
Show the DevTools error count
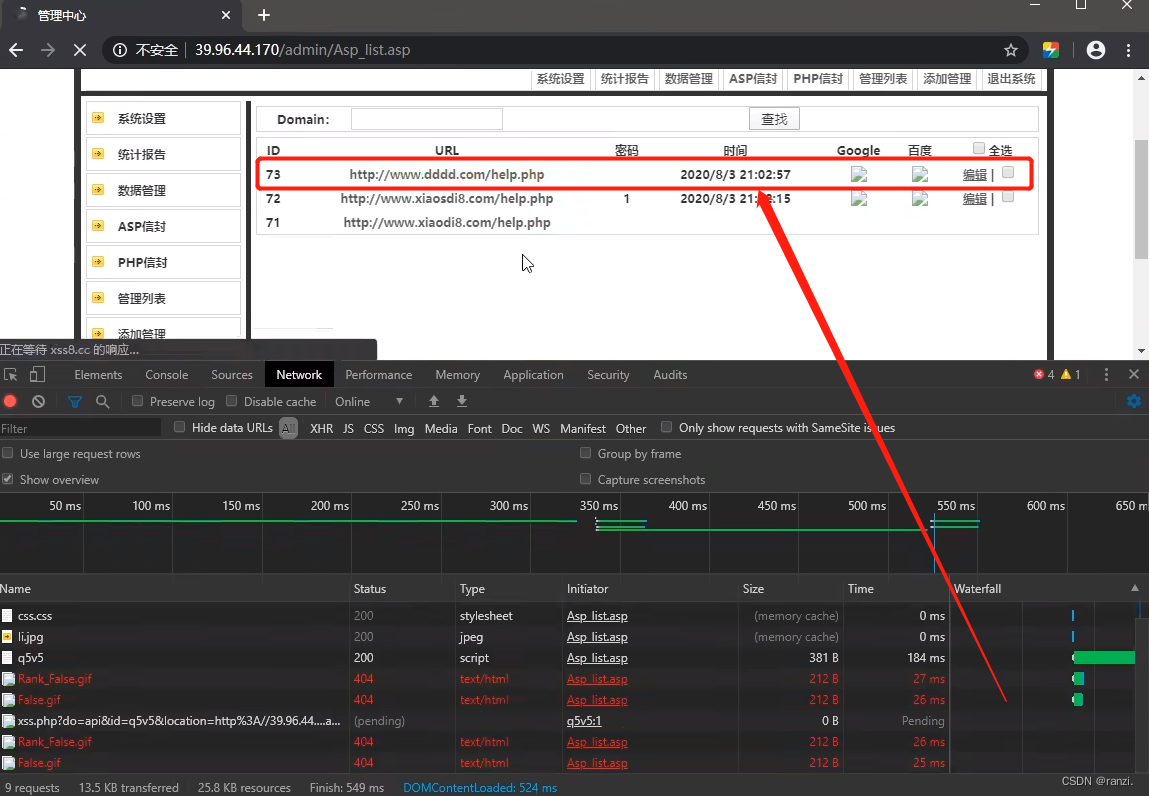[x=1043, y=375]
